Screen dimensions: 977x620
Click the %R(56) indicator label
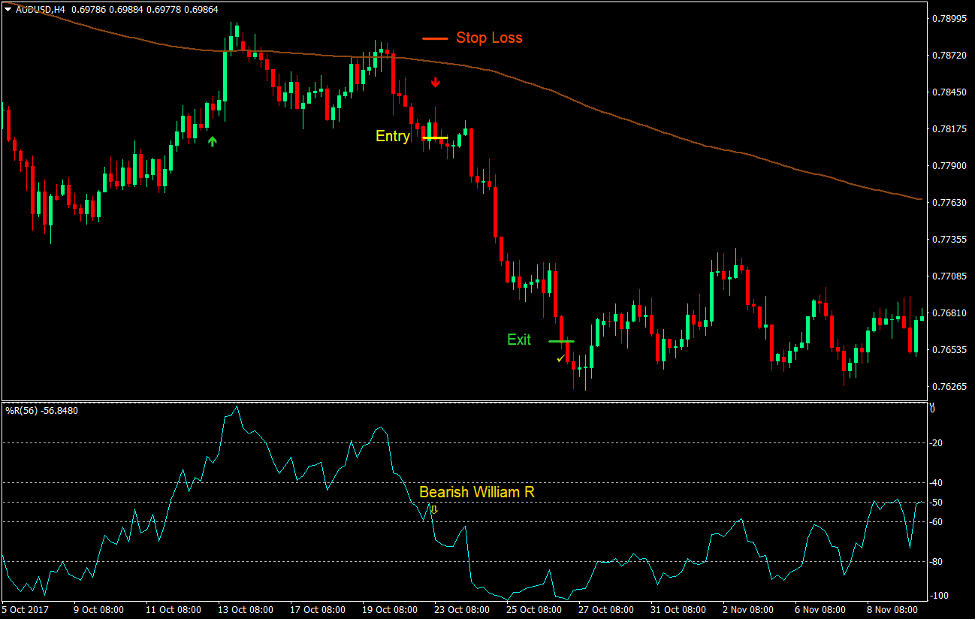point(22,409)
